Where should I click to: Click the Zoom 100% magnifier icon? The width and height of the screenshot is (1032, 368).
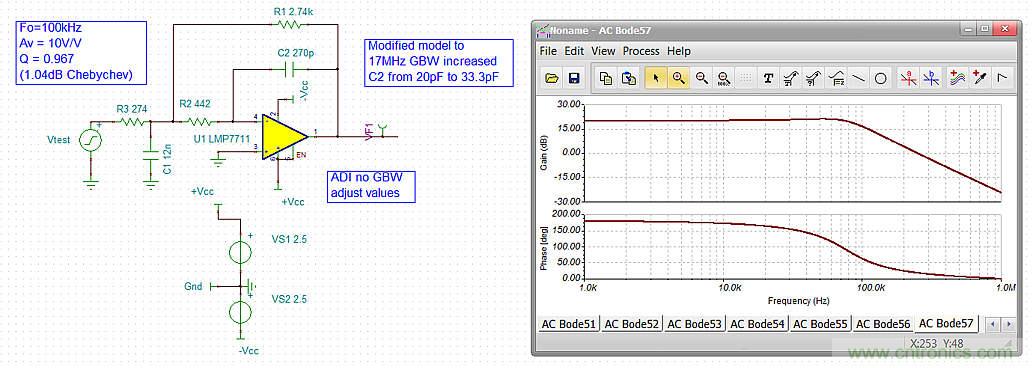[x=724, y=78]
